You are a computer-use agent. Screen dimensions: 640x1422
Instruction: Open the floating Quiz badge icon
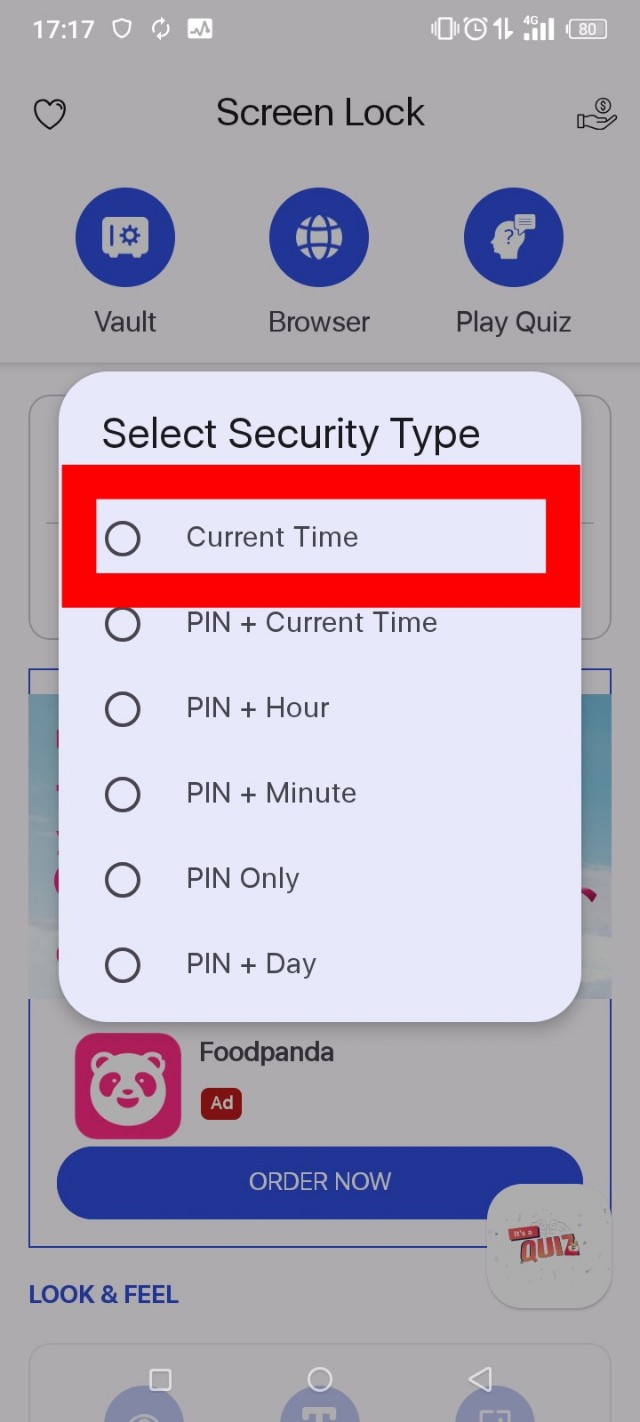point(548,1246)
